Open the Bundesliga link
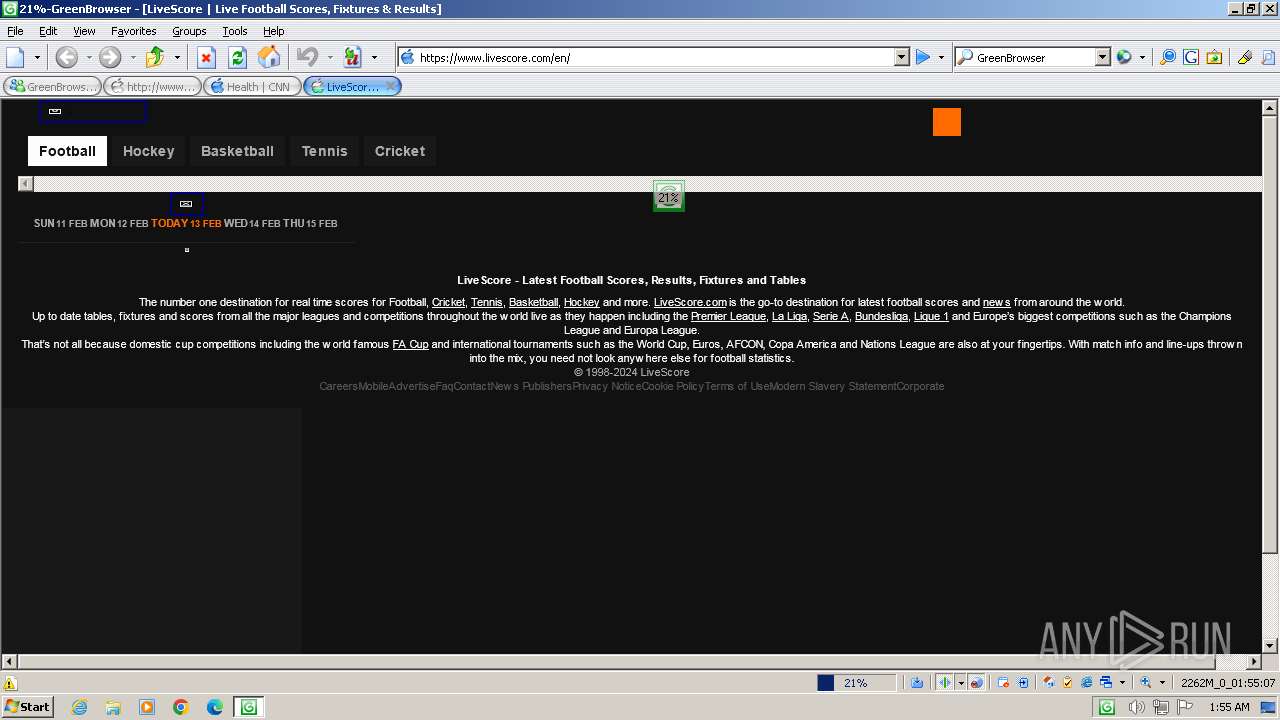Screen dimensions: 1280x720 coord(881,316)
